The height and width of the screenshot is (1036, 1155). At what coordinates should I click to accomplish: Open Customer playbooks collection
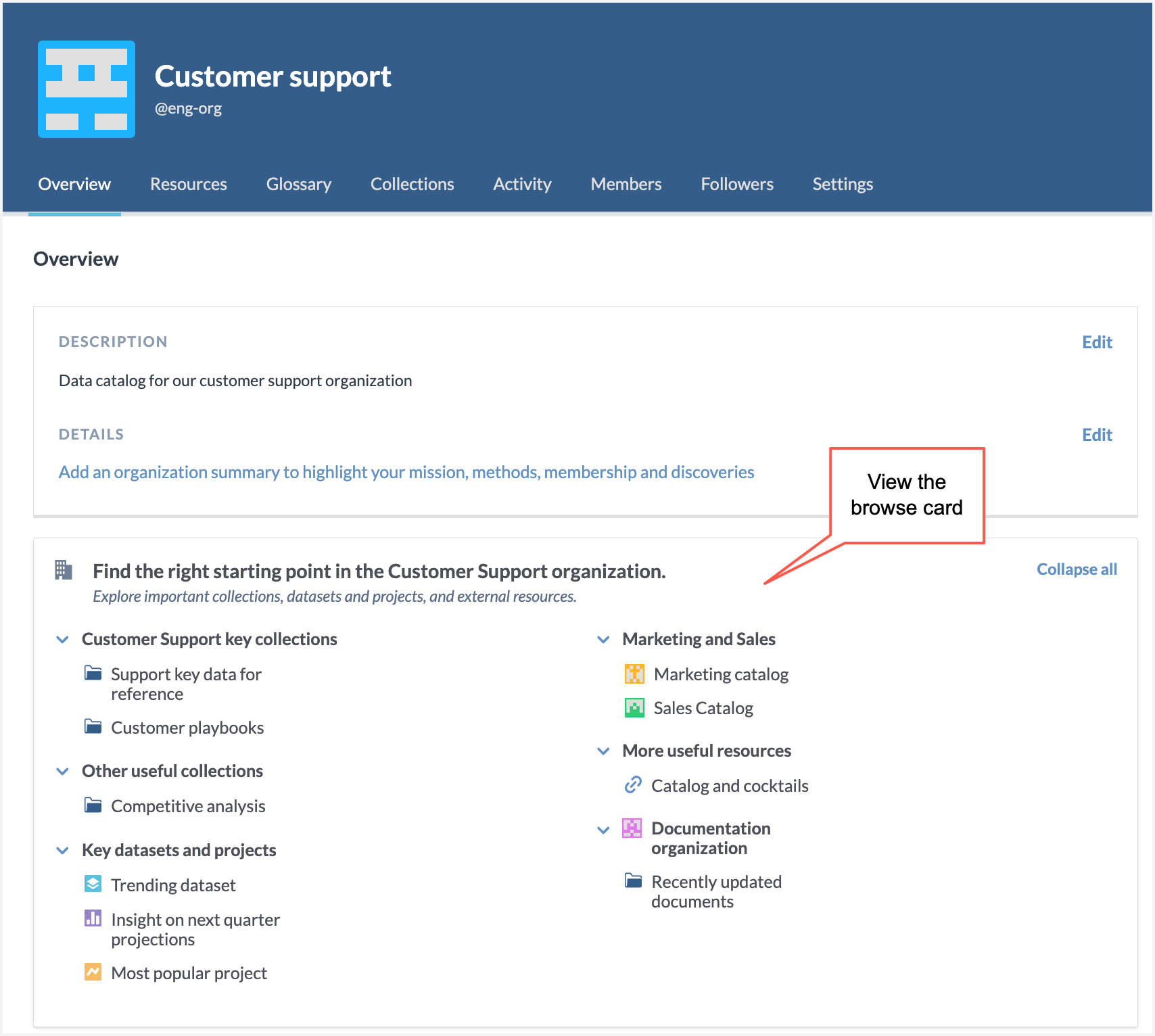pos(187,728)
